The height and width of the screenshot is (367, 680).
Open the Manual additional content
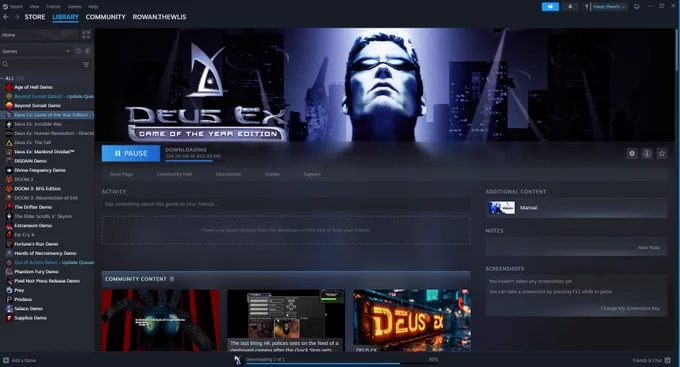click(x=576, y=208)
